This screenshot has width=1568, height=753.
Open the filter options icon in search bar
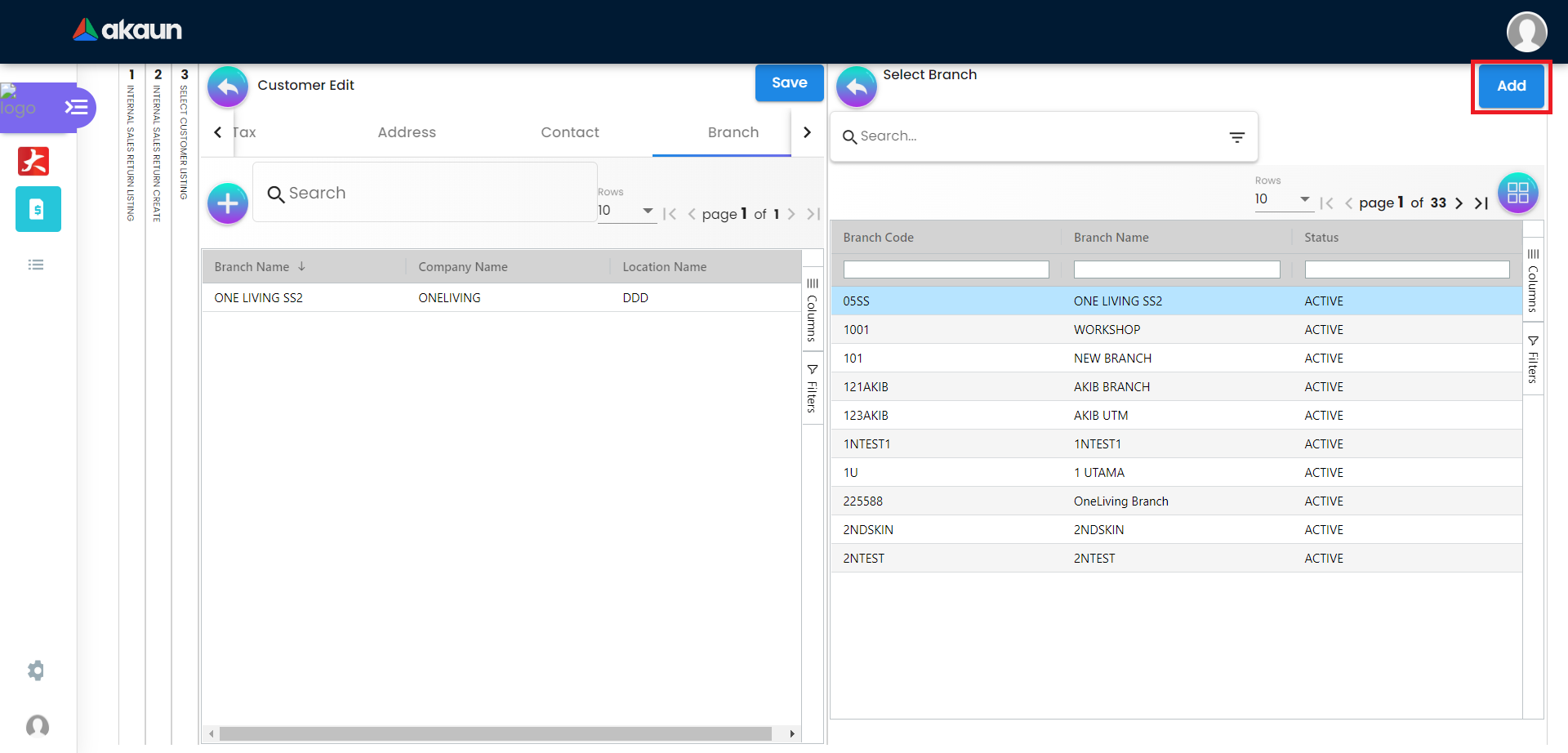click(x=1236, y=137)
